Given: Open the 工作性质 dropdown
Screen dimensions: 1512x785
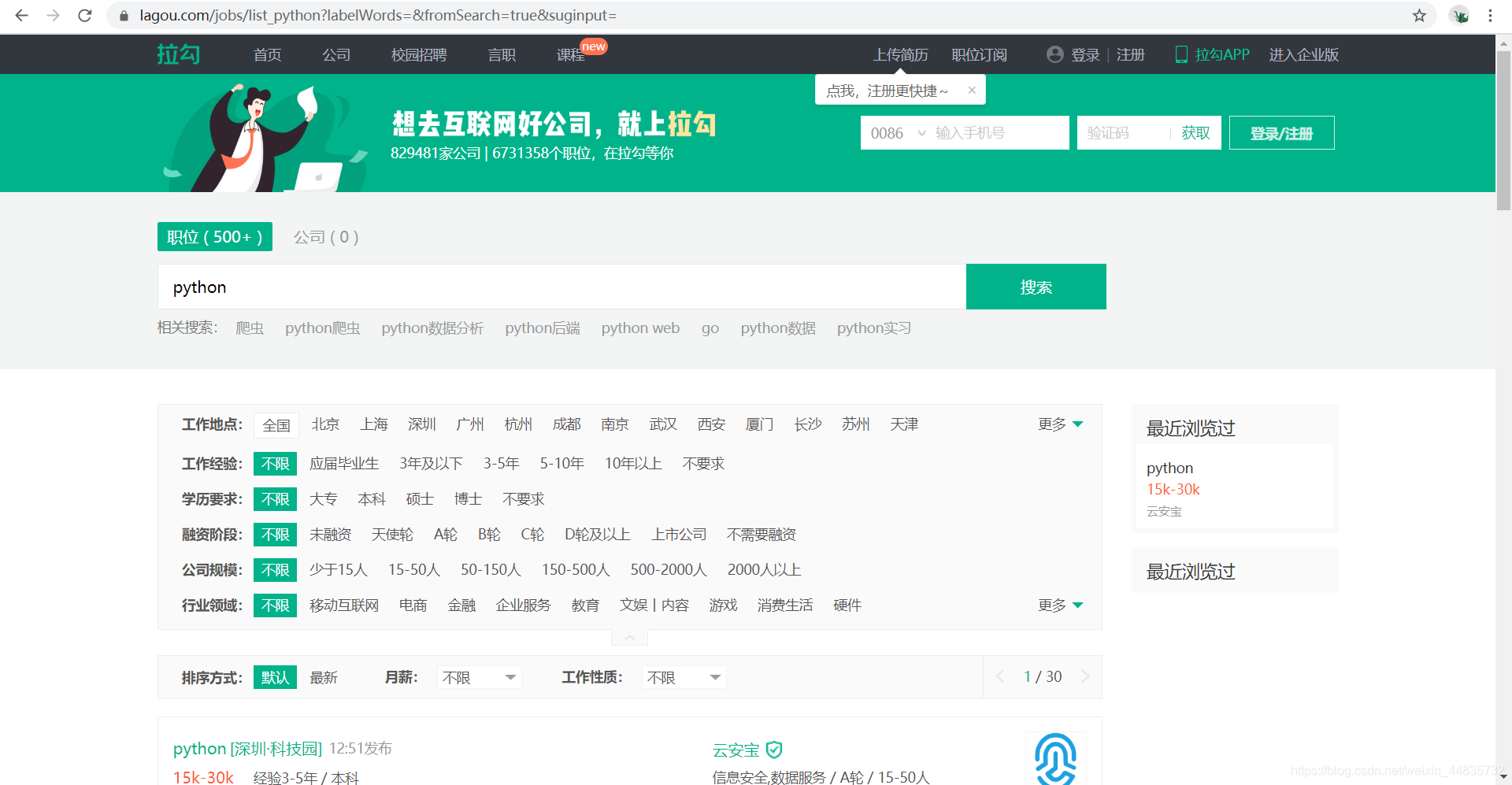Looking at the screenshot, I should (x=684, y=677).
